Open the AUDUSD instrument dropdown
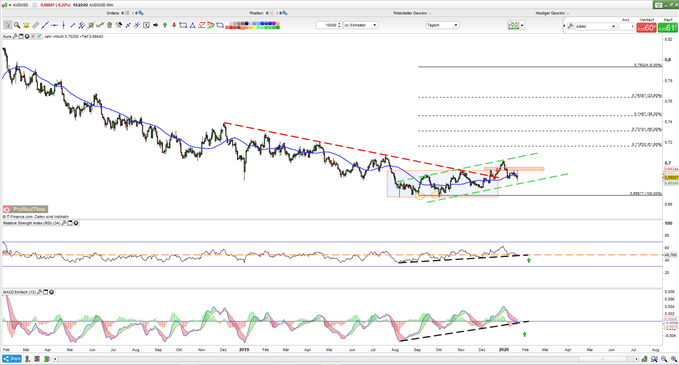This screenshot has width=679, height=365. pyautogui.click(x=10, y=5)
